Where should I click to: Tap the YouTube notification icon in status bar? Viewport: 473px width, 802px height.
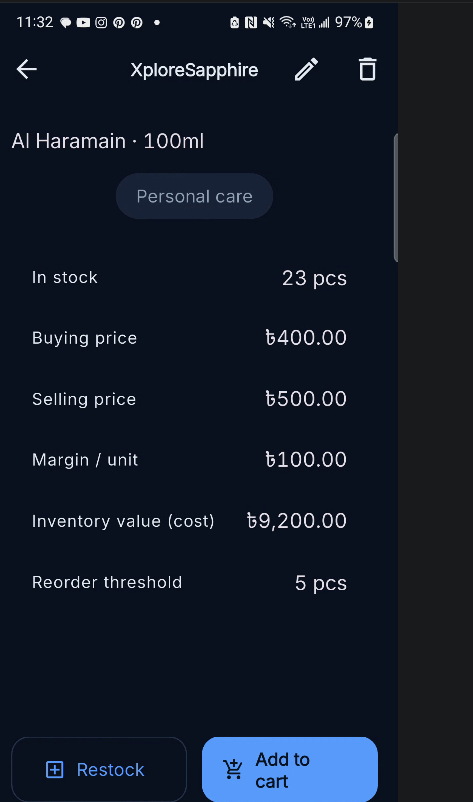(83, 23)
